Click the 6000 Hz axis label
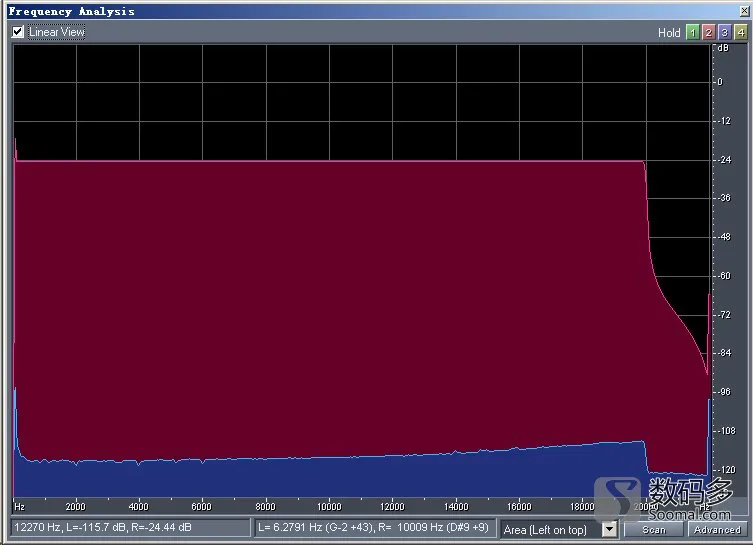753x545 pixels. tap(201, 506)
